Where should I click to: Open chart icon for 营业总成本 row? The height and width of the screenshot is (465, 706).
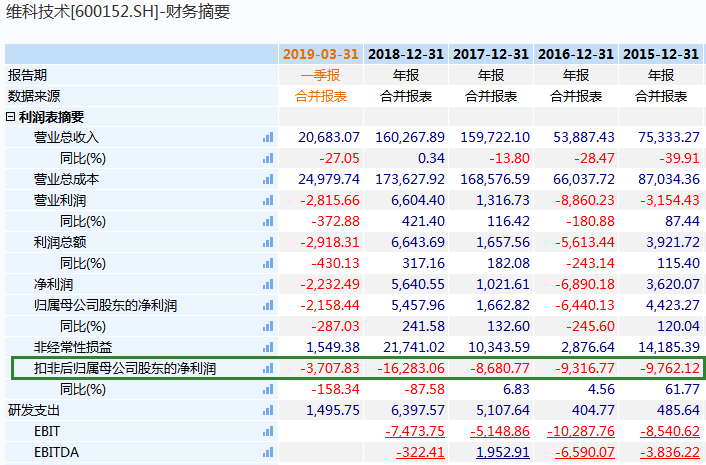(x=268, y=179)
